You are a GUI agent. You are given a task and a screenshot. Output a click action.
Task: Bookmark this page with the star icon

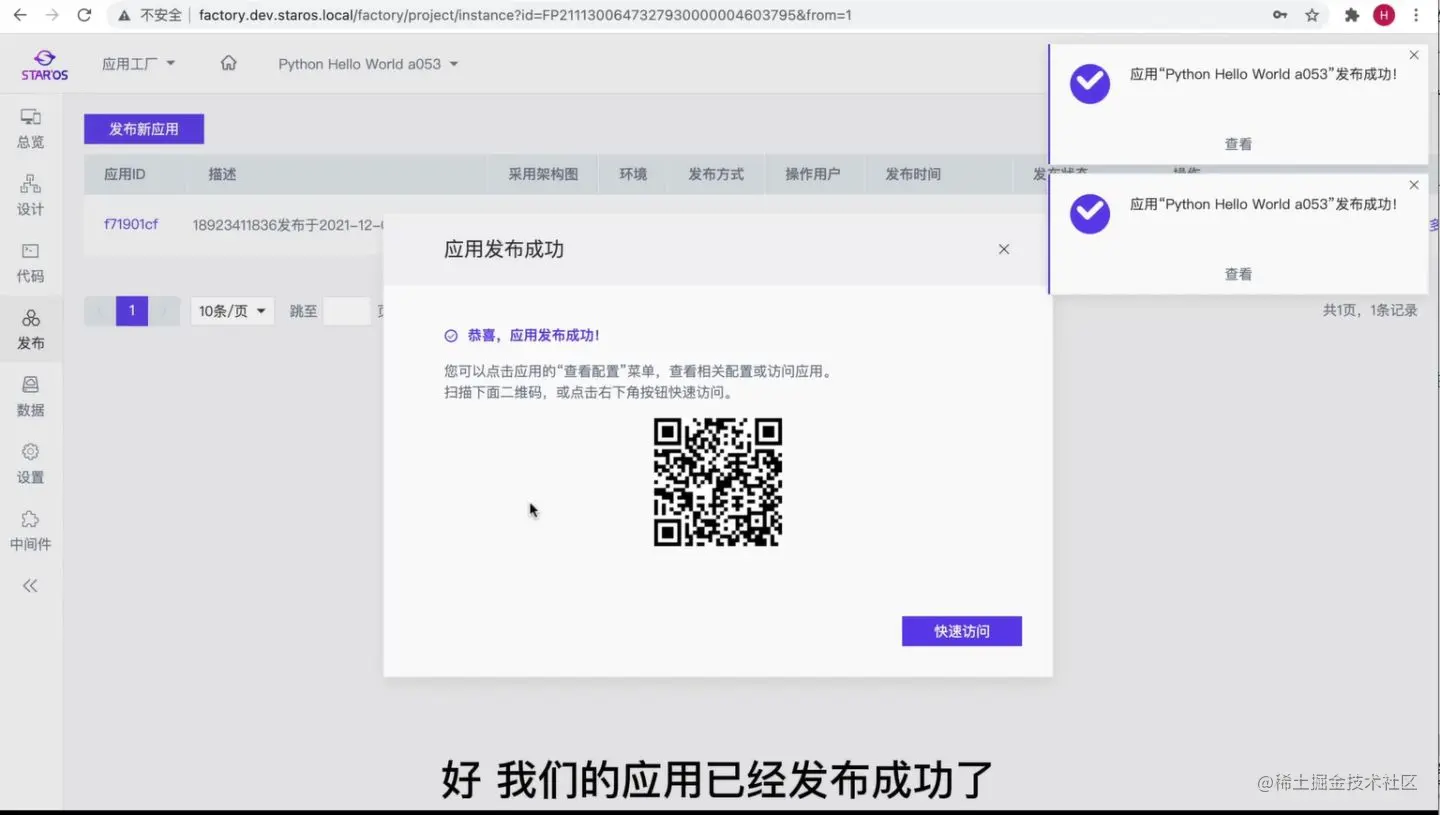1312,15
